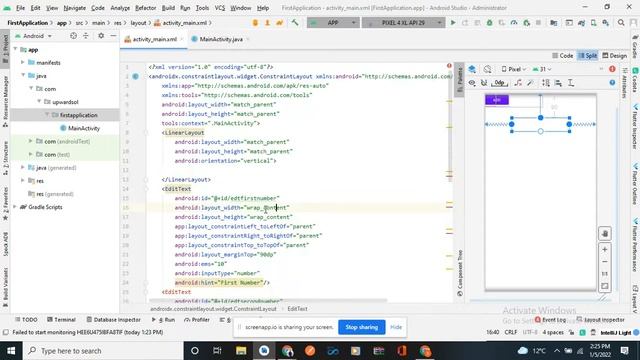This screenshot has width=640, height=360.
Task: Open the Pixel device preview dropdown
Action: click(x=514, y=69)
